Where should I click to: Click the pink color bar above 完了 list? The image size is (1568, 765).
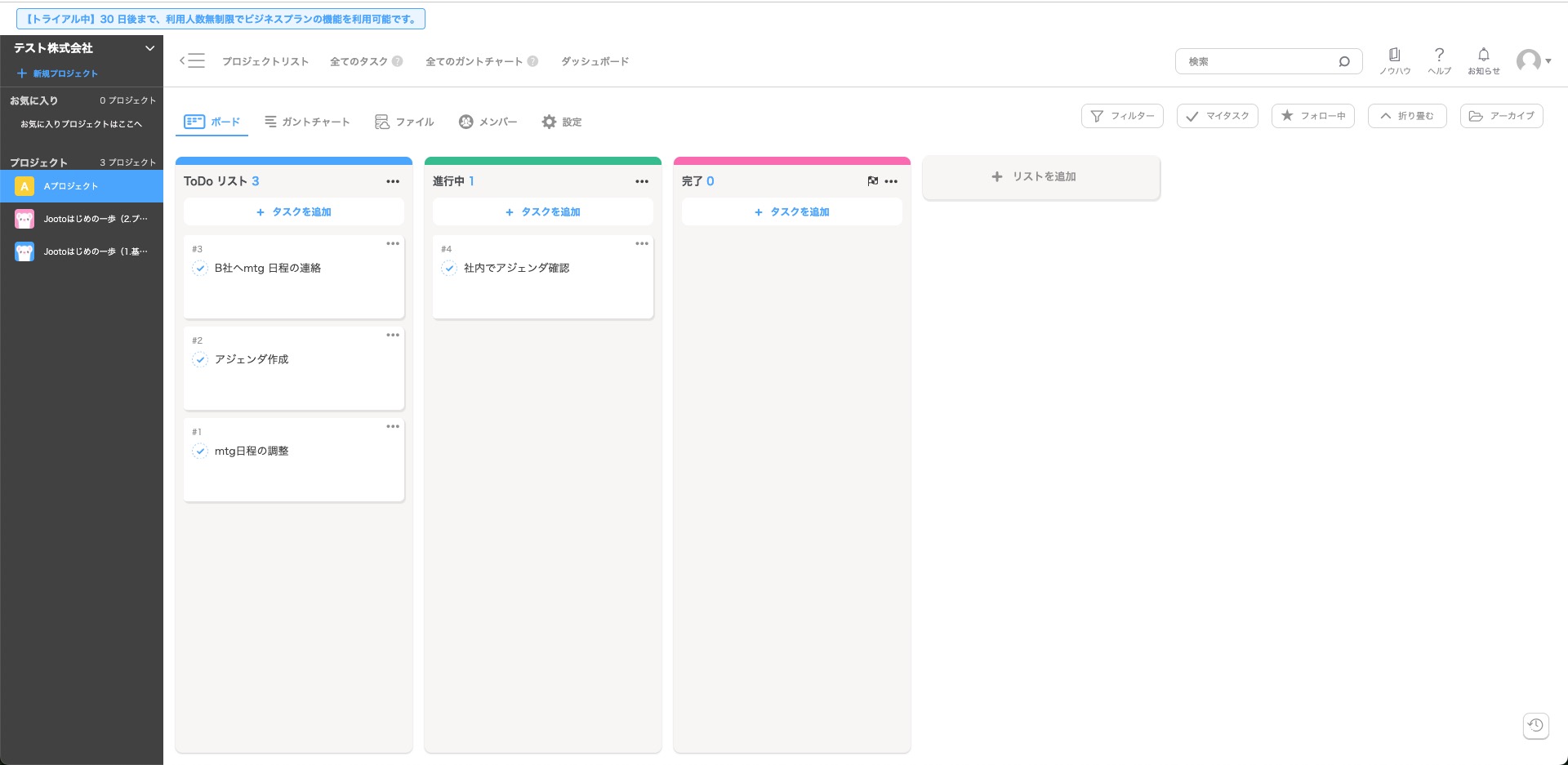791,161
